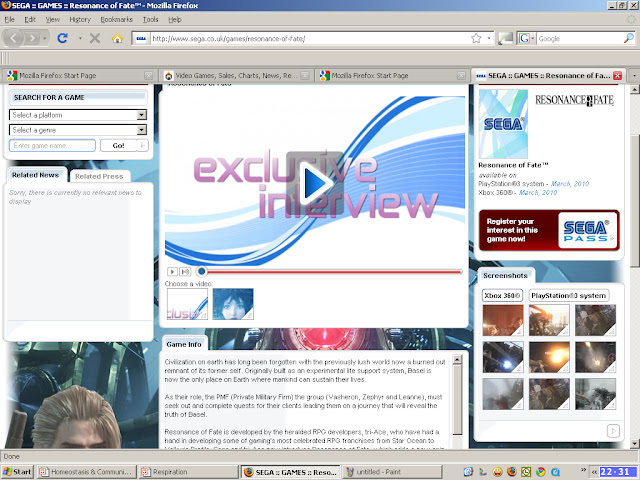This screenshot has width=640, height=480.
Task: Click the SEGA box art image
Action: pos(503,124)
